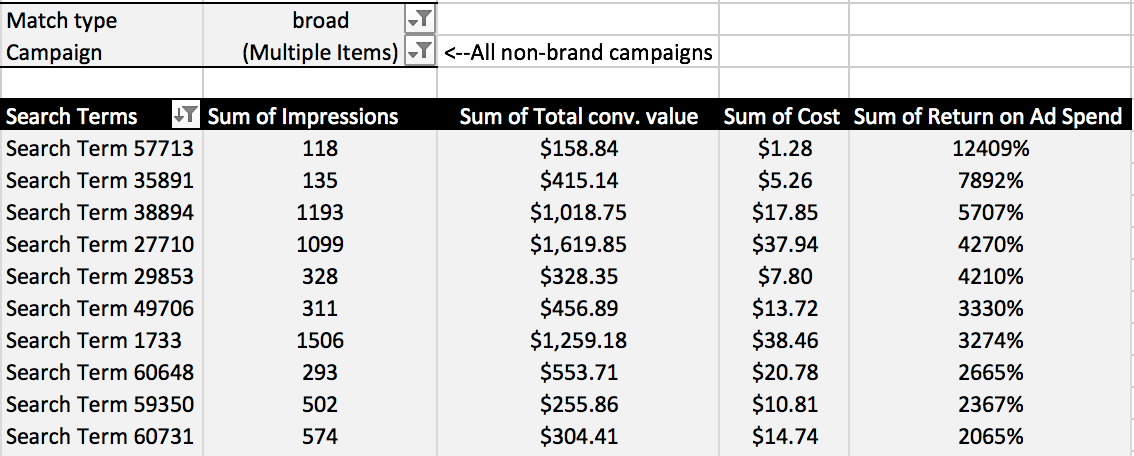1134x456 pixels.
Task: Select the Sum of Total conv. value header
Action: click(579, 116)
